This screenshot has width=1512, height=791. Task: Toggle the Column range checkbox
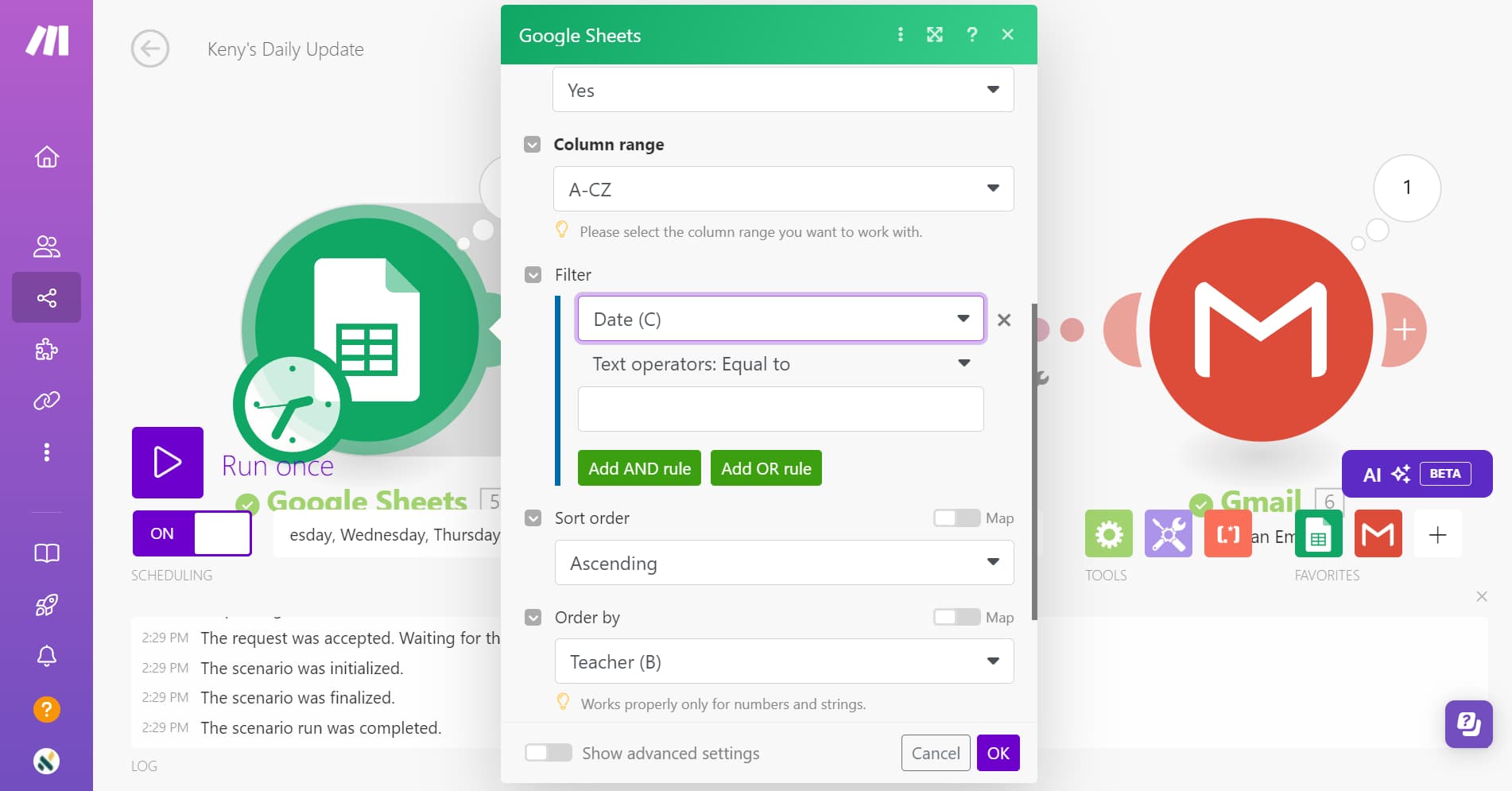533,145
